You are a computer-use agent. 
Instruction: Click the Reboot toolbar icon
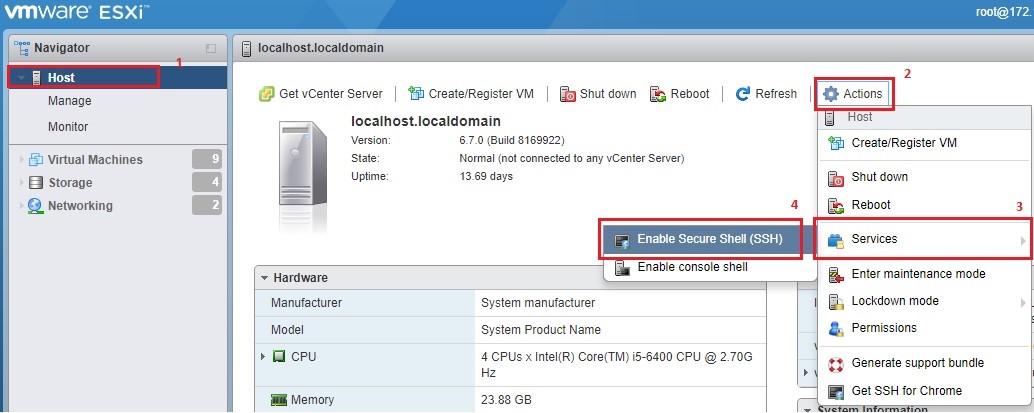658,94
